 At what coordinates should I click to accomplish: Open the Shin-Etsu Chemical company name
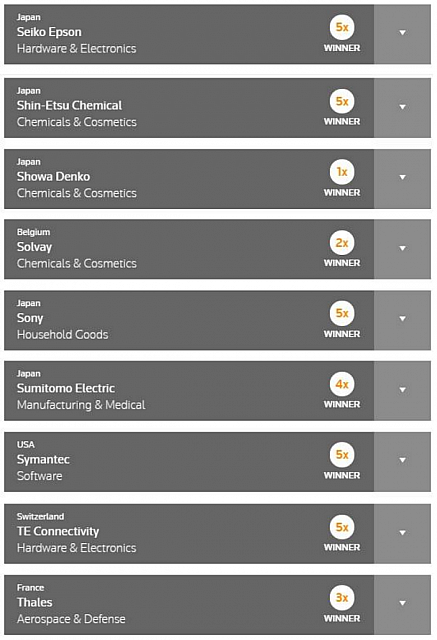[69, 106]
